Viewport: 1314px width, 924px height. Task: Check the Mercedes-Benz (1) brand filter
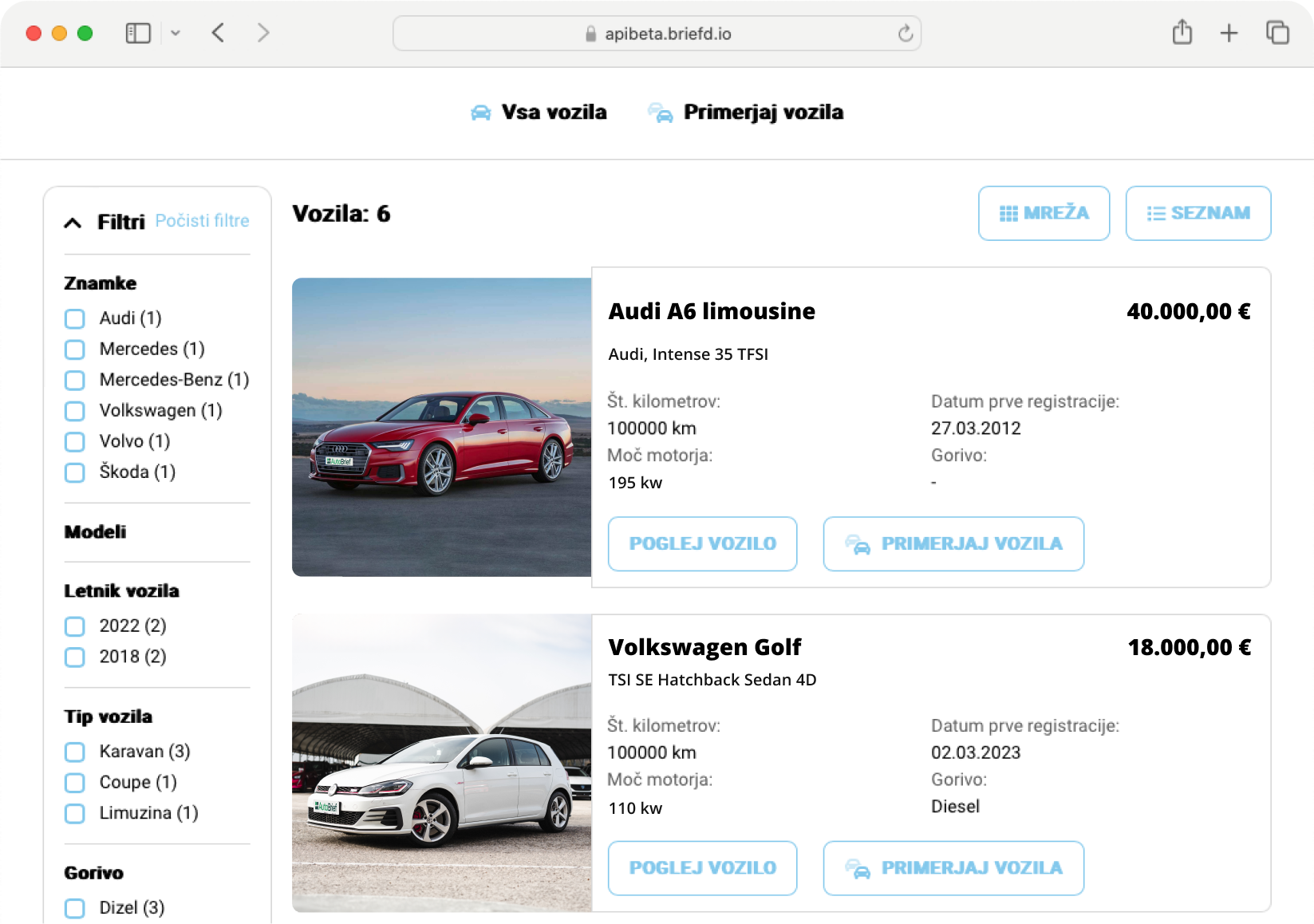[x=75, y=381]
